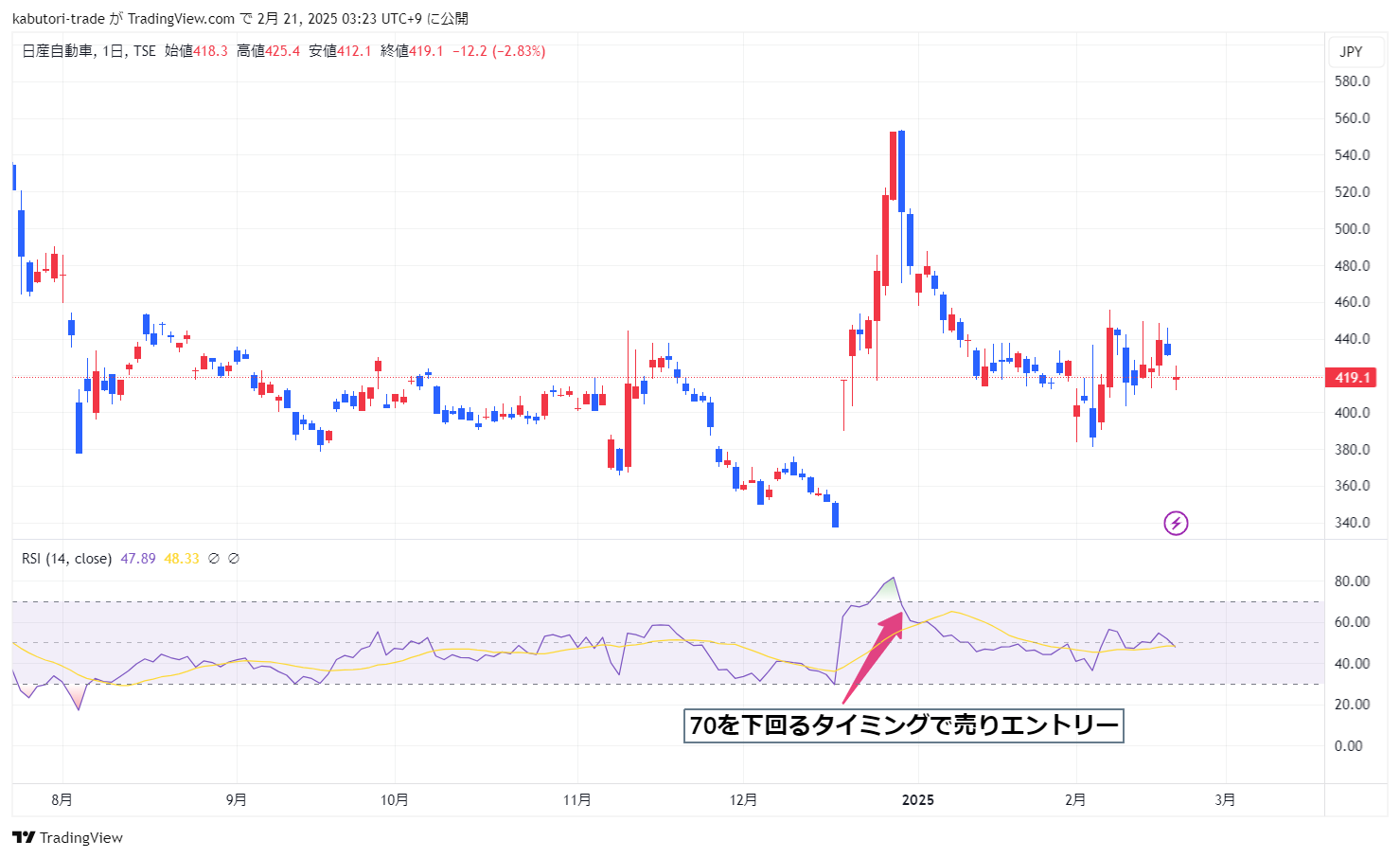Viewport: 1400px width, 858px height.
Task: Click the TradingView logo at bottom left
Action: 67,837
